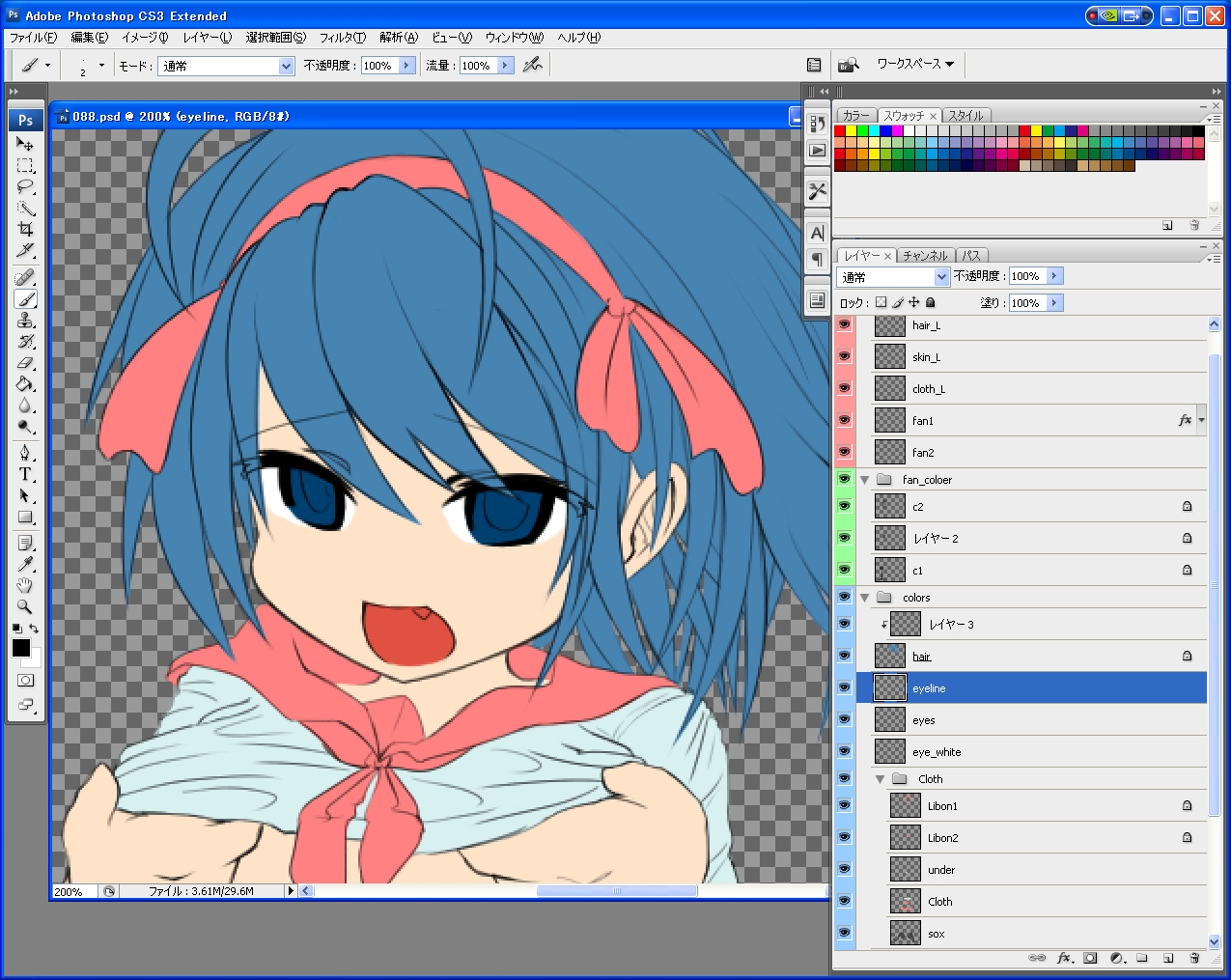Hide the skin_L layer
1231x980 pixels.
pyautogui.click(x=845, y=356)
